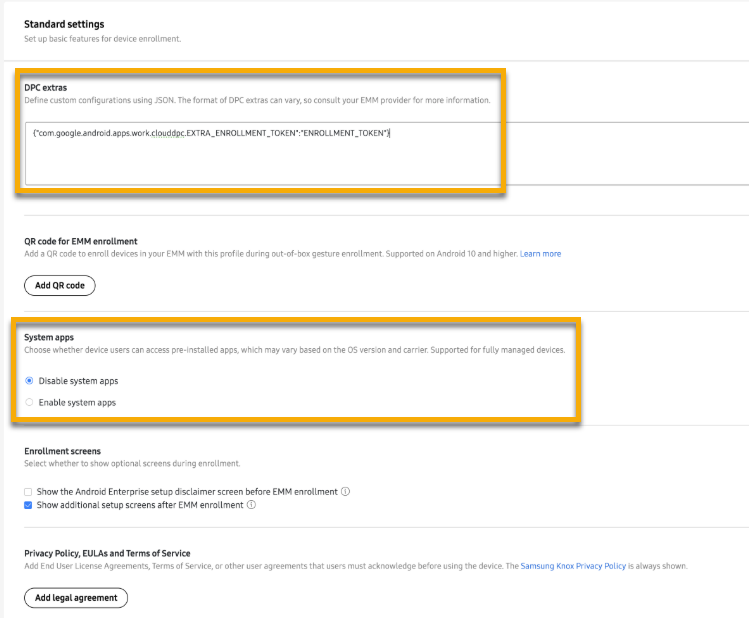749x618 pixels.
Task: Click info icon beside additional setup screens option
Action: point(252,505)
